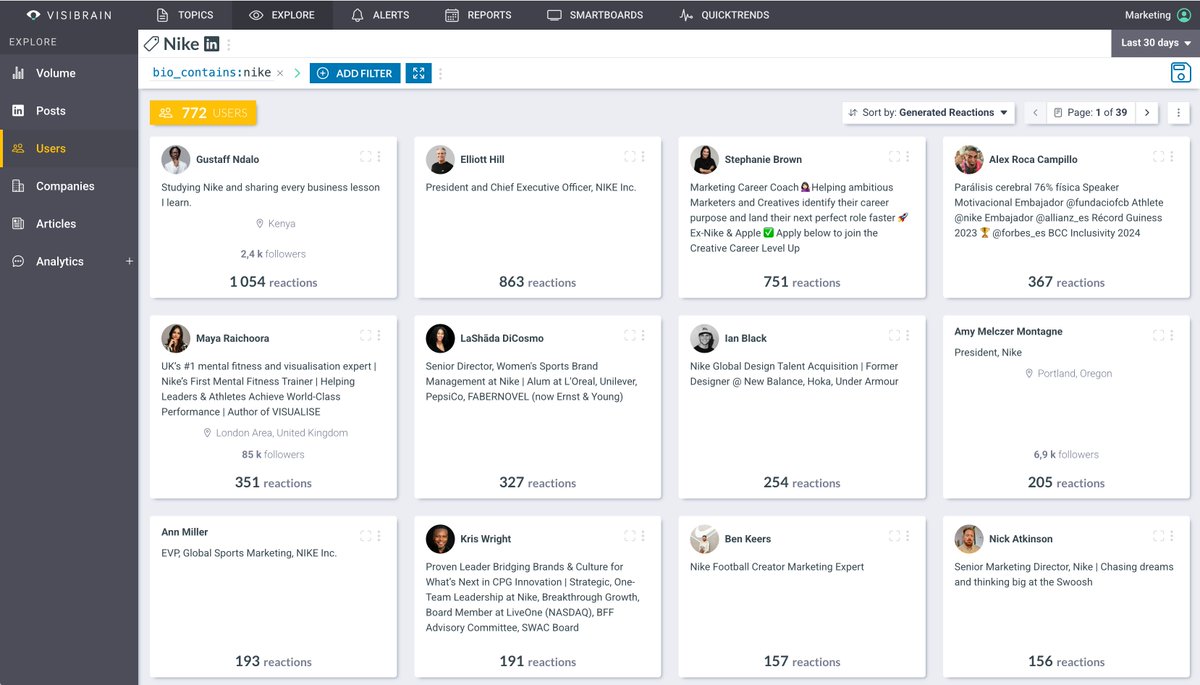1200x685 pixels.
Task: Click the 772 USERS count button
Action: point(203,113)
